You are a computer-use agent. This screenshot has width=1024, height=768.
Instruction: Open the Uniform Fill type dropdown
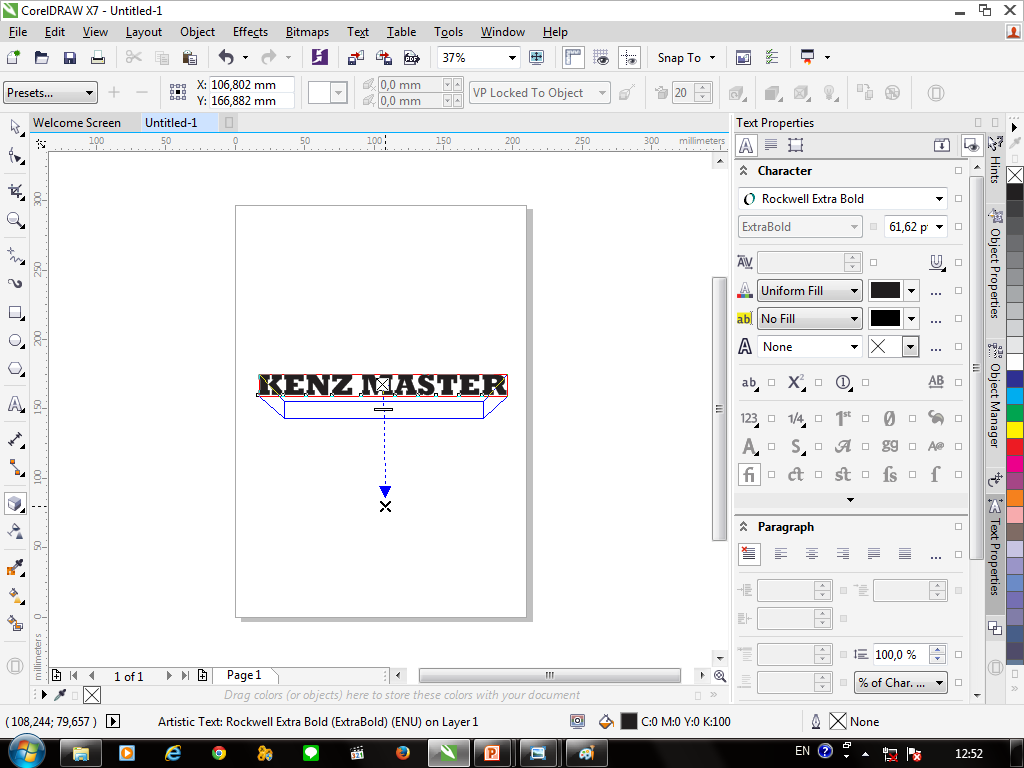[x=855, y=291]
